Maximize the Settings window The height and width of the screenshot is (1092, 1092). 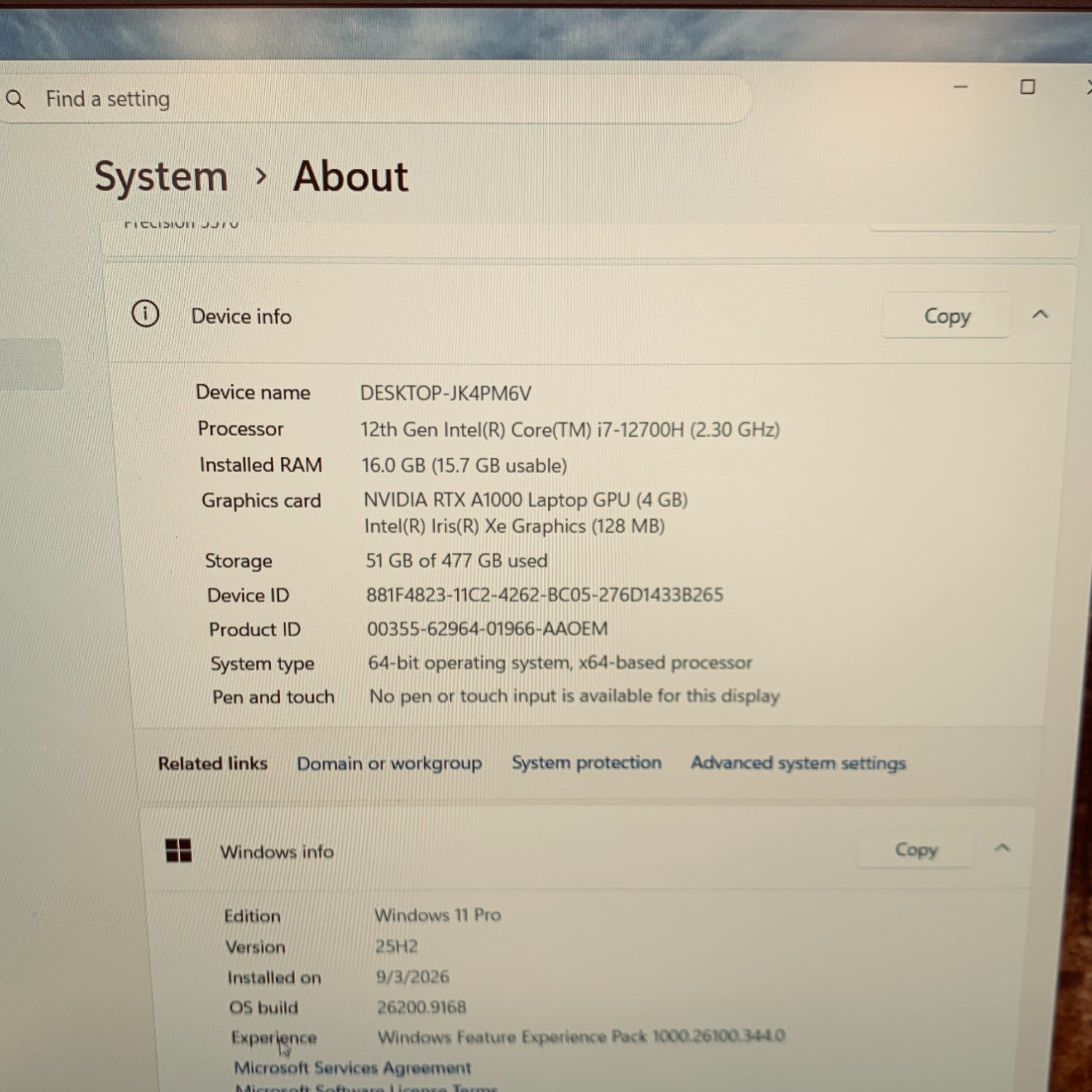1027,87
